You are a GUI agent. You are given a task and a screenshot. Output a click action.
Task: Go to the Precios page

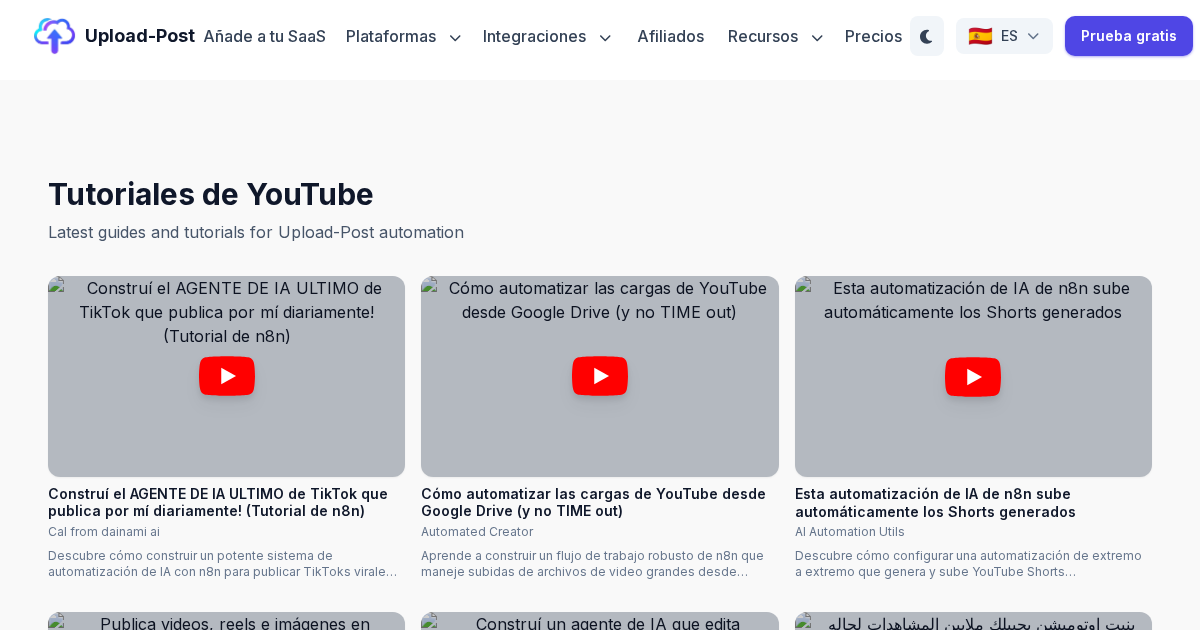coord(873,36)
